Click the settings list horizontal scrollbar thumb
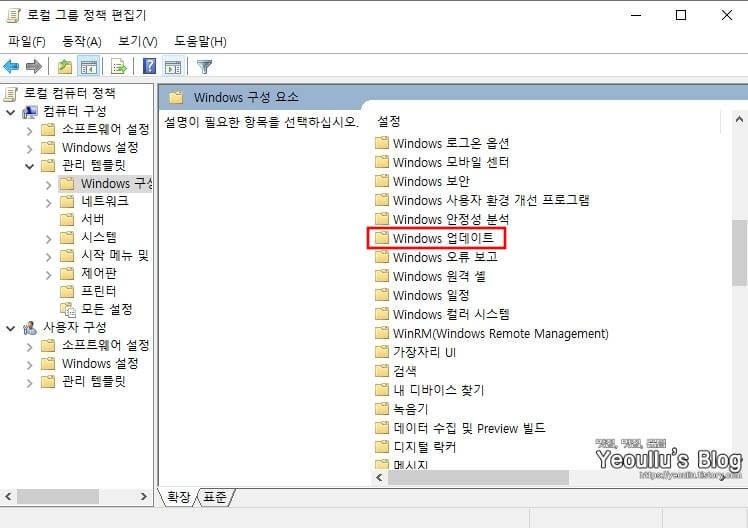The height and width of the screenshot is (528, 748). click(x=478, y=477)
